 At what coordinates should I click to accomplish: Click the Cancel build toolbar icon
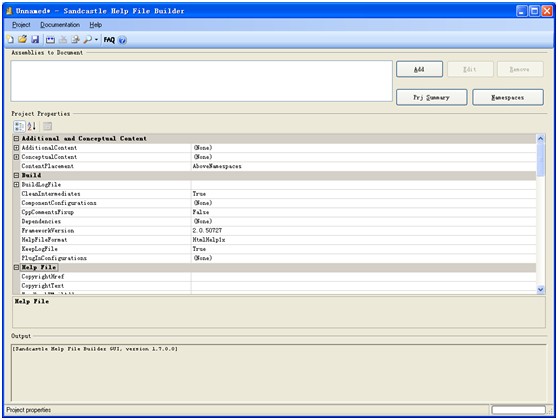pos(63,40)
